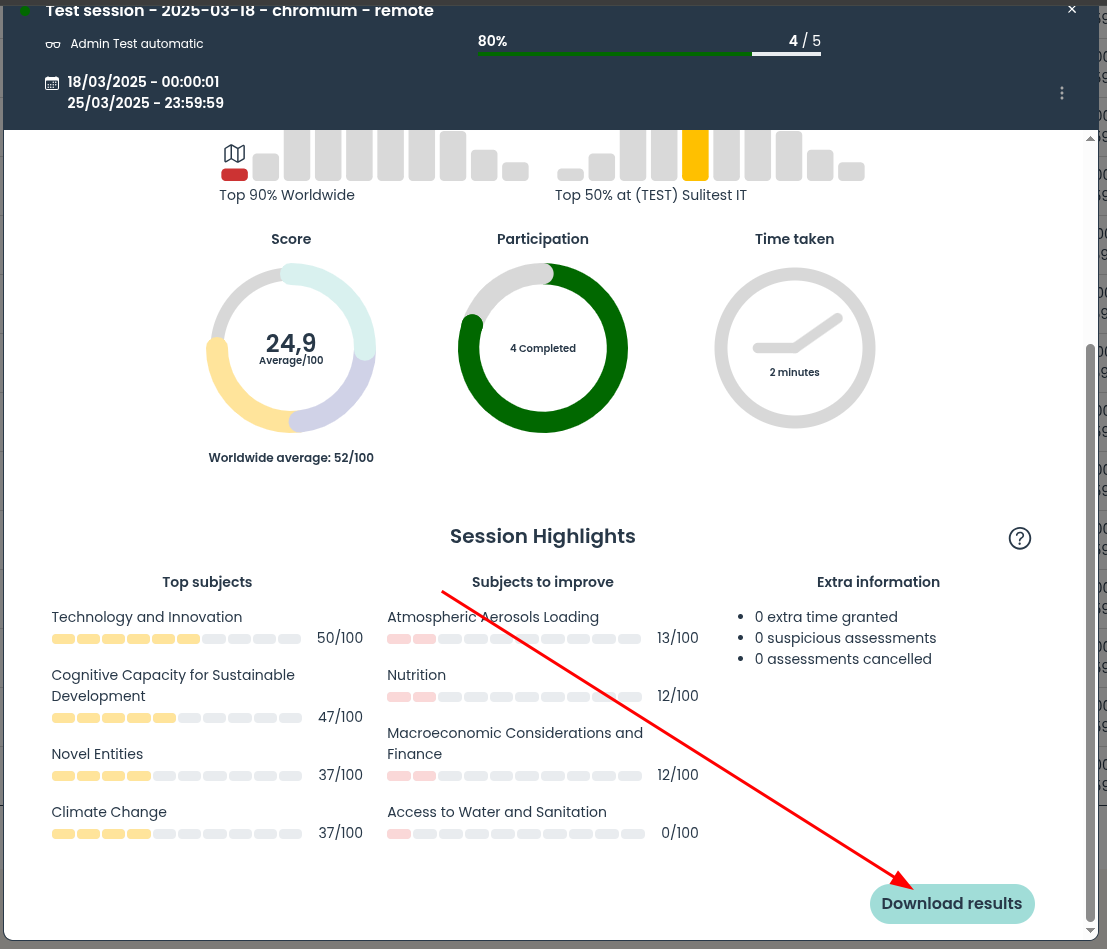The image size is (1107, 949).
Task: Open the three-dot options menu in header
Action: 1061,93
